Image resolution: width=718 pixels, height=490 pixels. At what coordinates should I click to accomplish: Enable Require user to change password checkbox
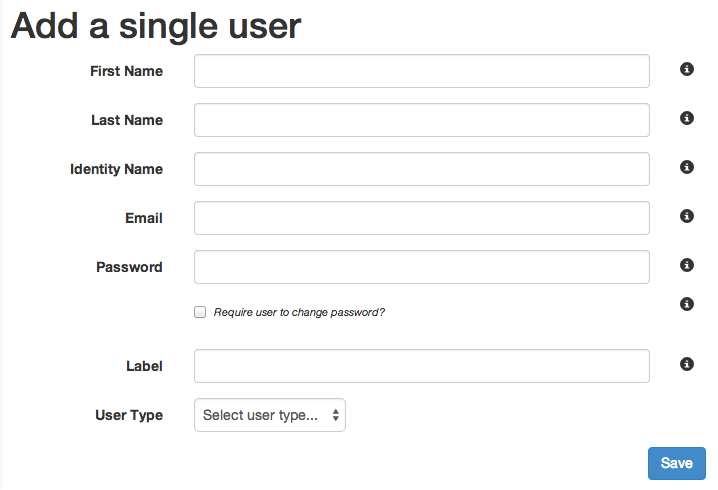pos(200,312)
